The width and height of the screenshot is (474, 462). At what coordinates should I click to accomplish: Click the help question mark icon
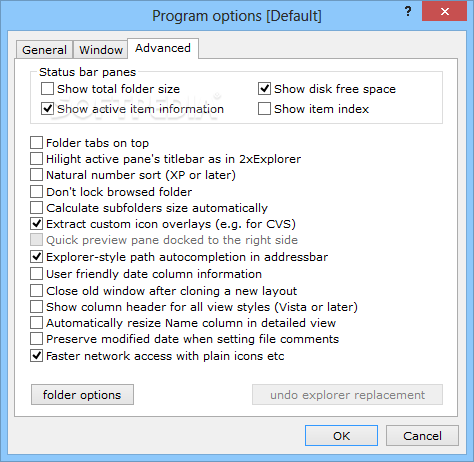point(408,12)
